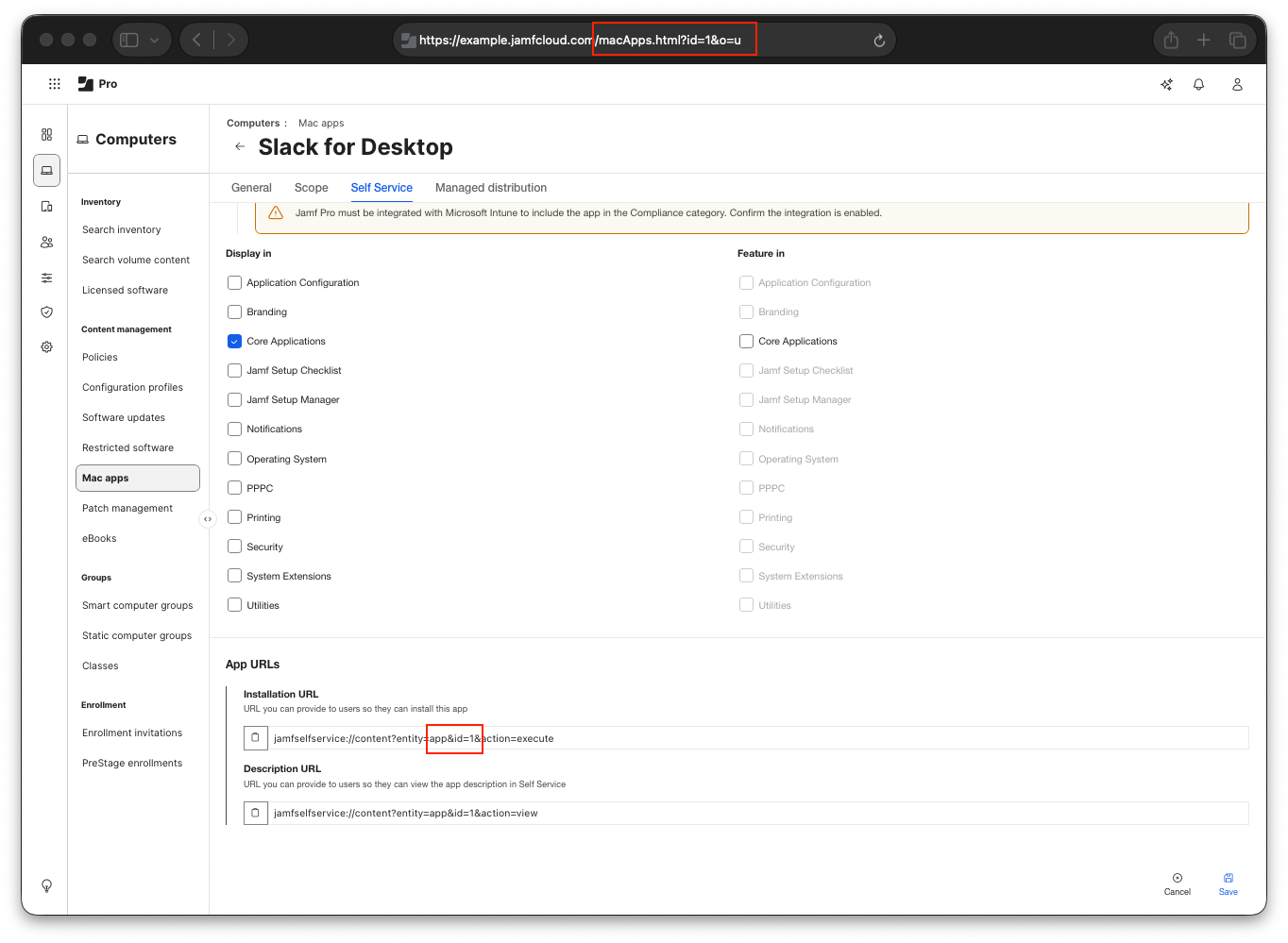Go forward in browser history
1288x943 pixels.
230,40
